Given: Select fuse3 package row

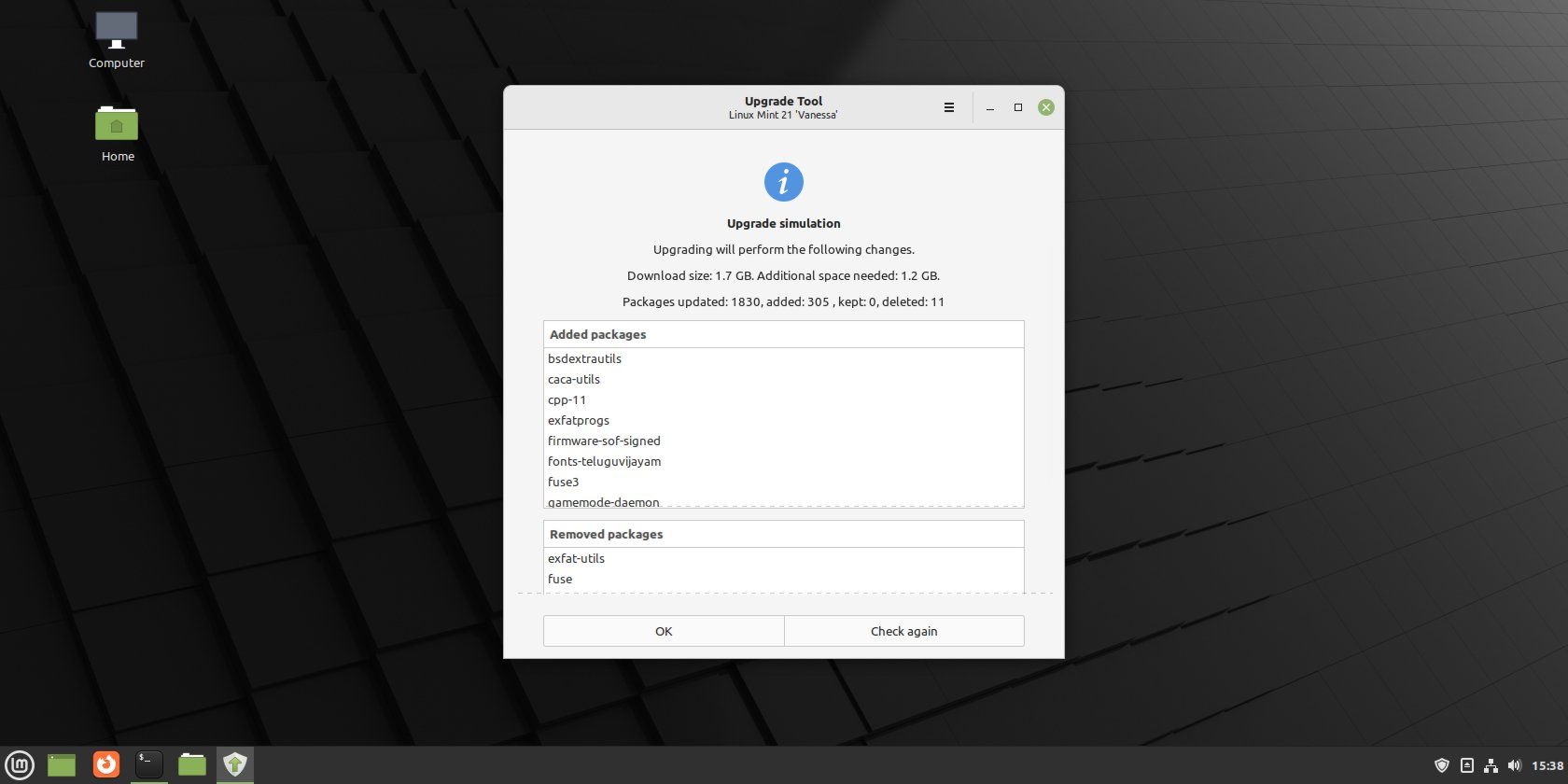Looking at the screenshot, I should tap(784, 482).
